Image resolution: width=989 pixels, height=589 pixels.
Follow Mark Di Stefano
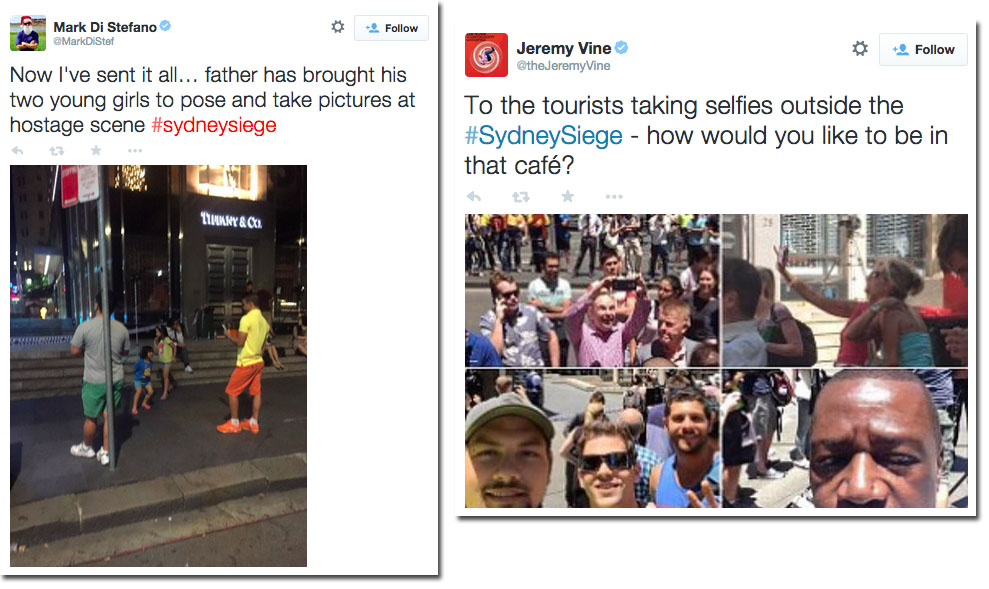pyautogui.click(x=391, y=28)
